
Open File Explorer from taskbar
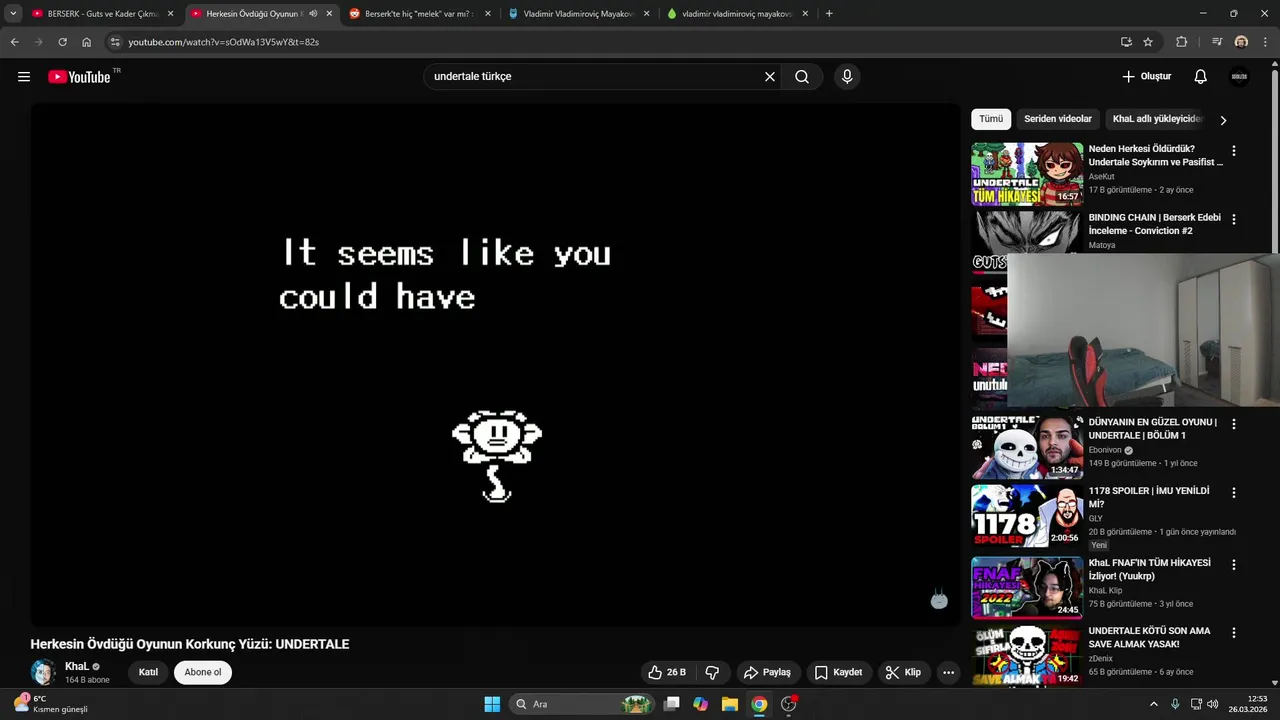(x=730, y=704)
